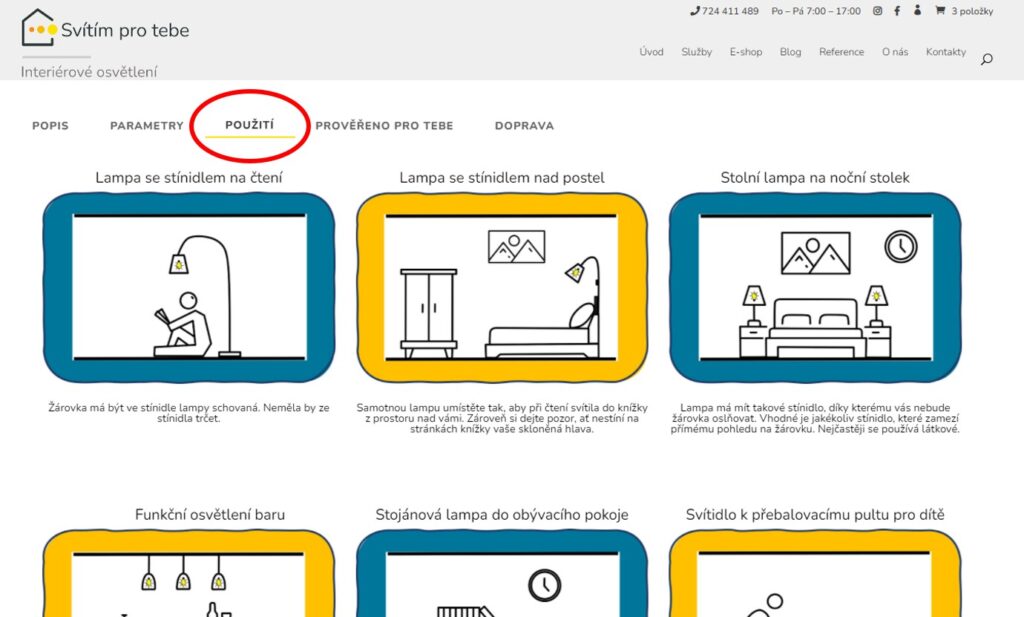Click the phone number 724 411 489
This screenshot has width=1024, height=617.
click(x=724, y=11)
